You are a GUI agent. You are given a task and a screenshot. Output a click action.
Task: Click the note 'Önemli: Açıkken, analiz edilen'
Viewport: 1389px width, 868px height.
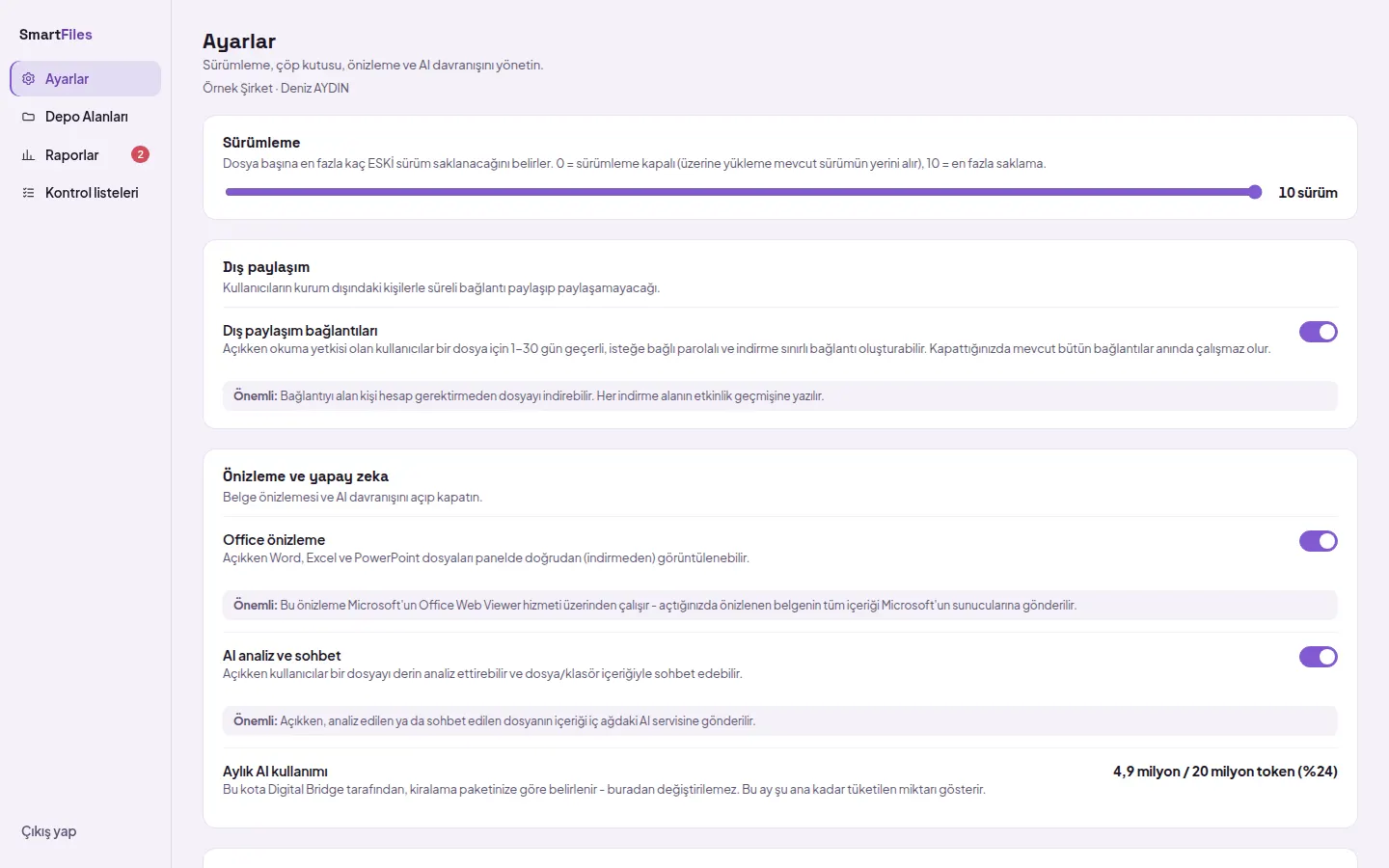(780, 721)
